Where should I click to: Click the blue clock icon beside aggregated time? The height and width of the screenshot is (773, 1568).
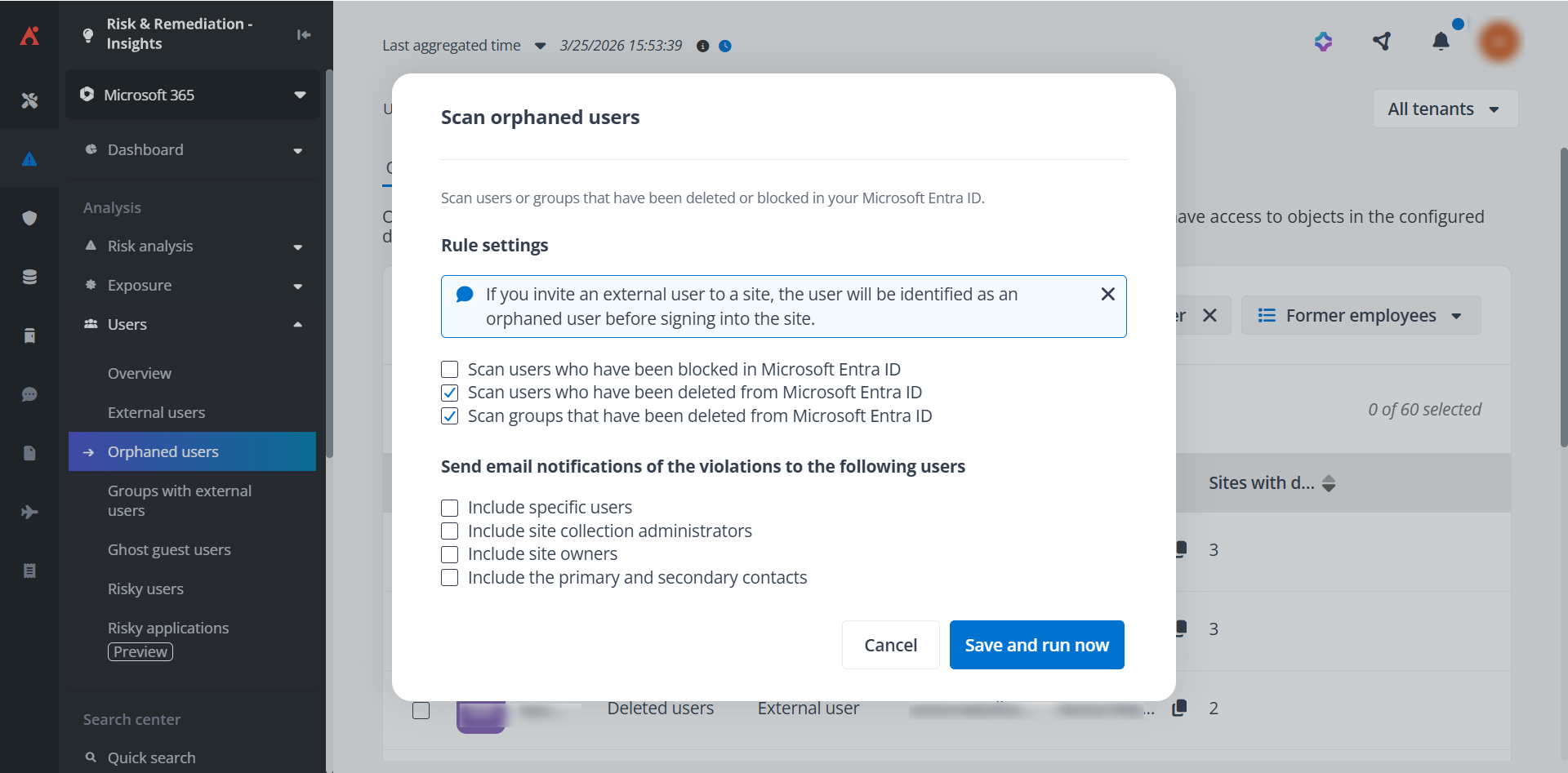click(x=725, y=46)
